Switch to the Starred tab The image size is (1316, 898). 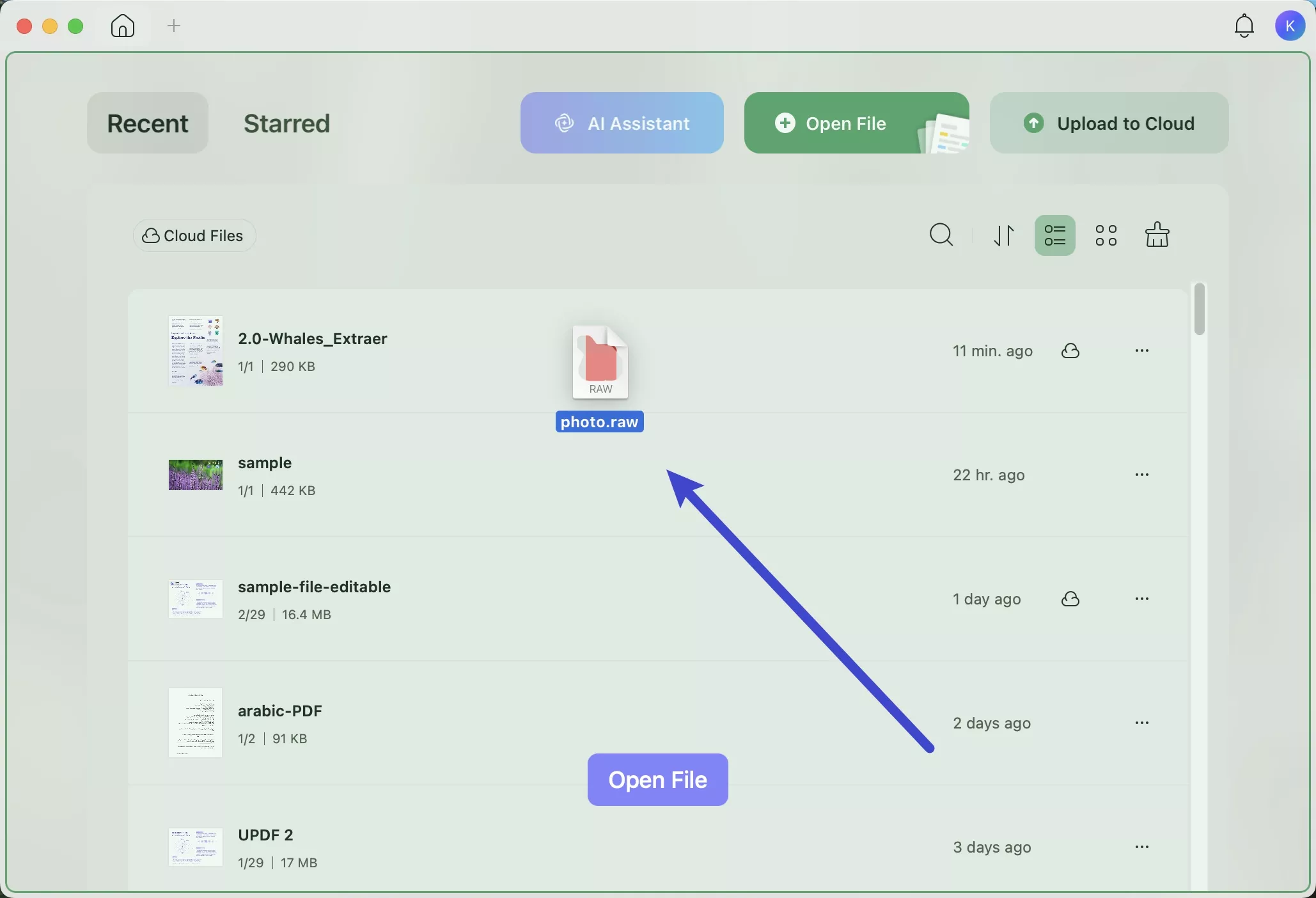pos(286,123)
